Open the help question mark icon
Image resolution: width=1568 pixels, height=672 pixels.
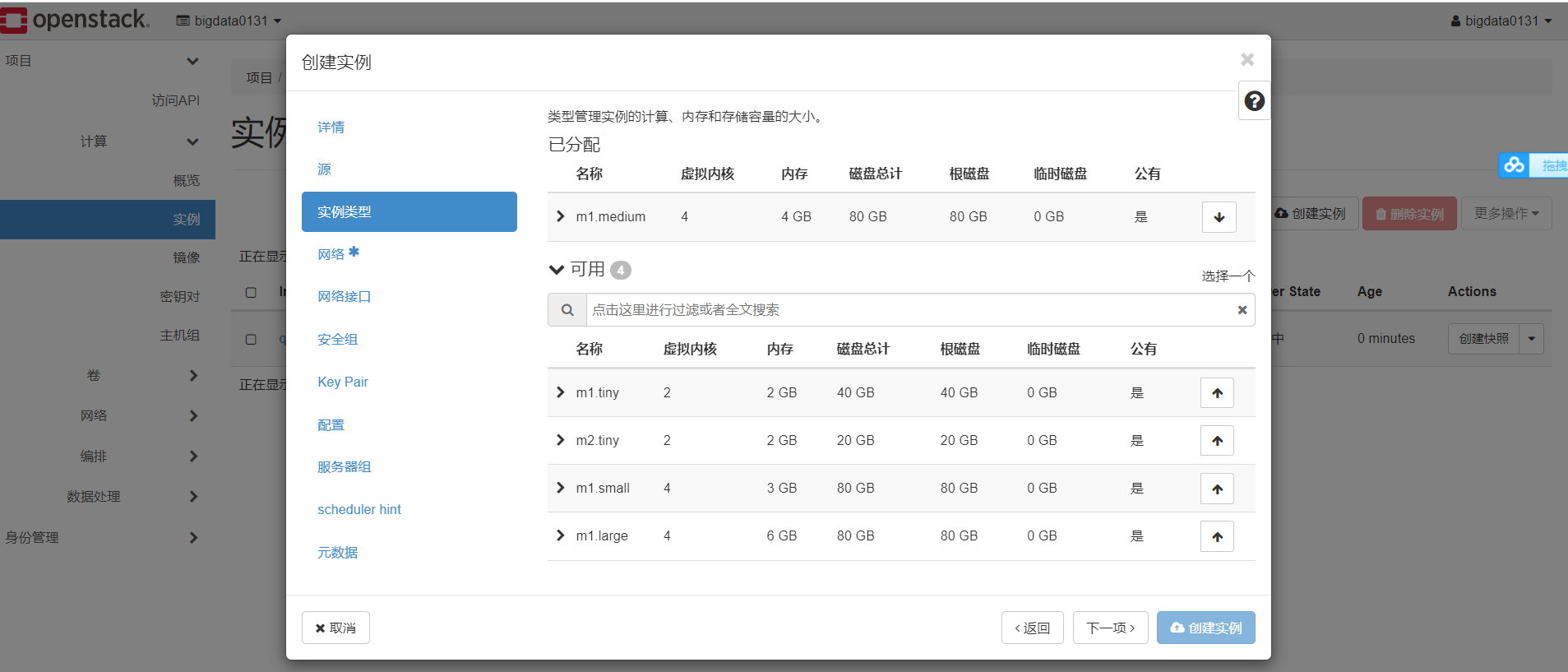point(1254,101)
